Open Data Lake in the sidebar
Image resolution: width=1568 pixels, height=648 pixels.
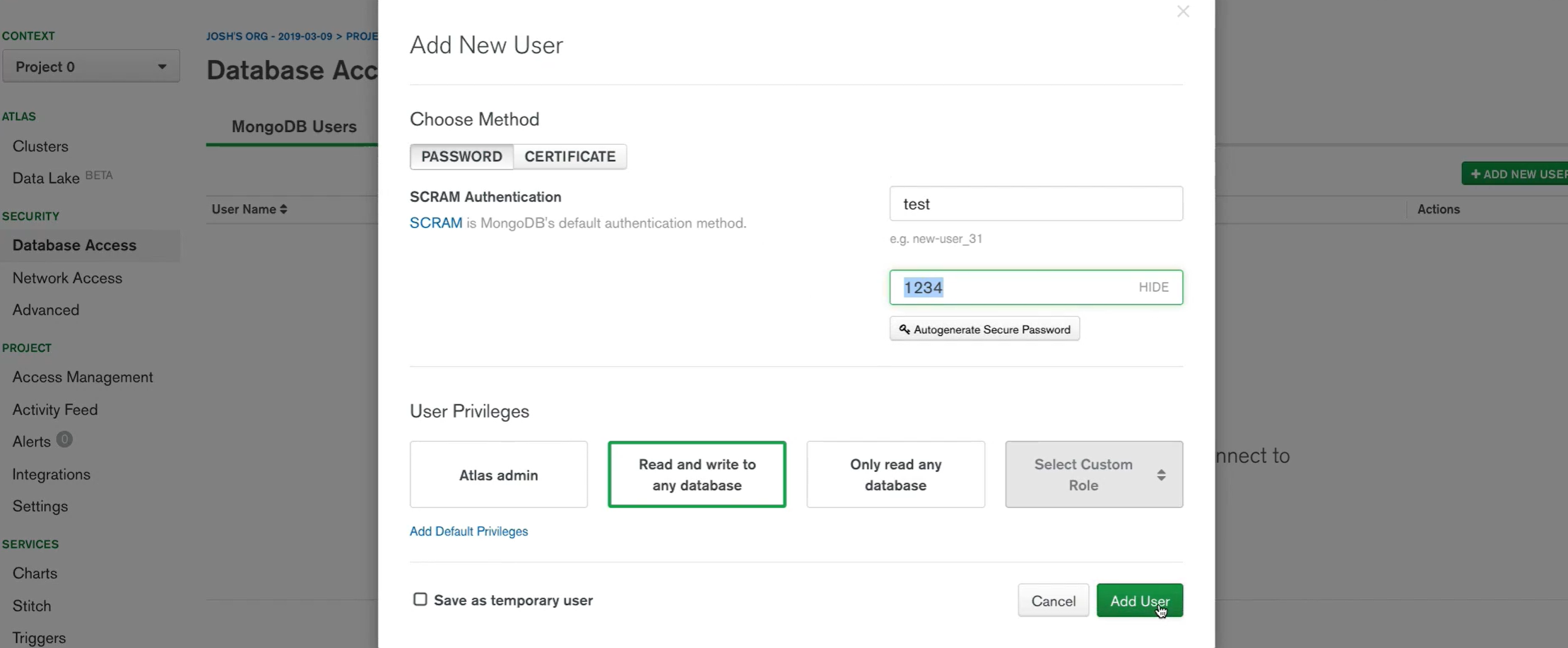[46, 178]
